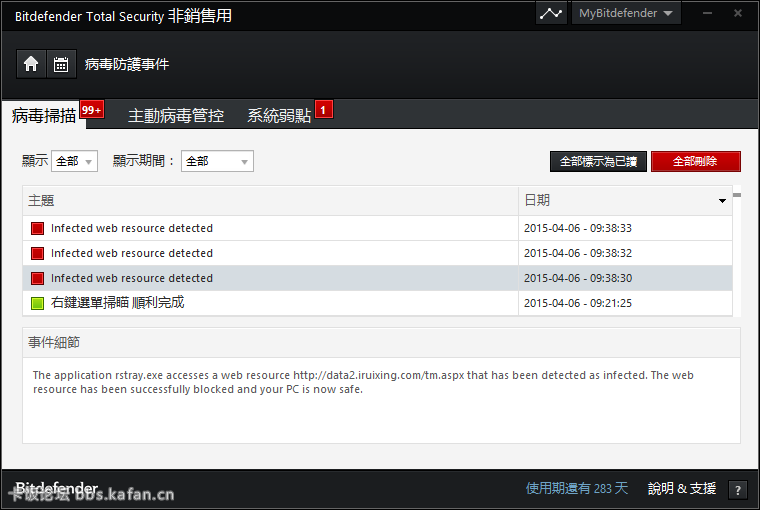
Task: Switch to the 主動病毒管控 tab
Action: click(176, 116)
